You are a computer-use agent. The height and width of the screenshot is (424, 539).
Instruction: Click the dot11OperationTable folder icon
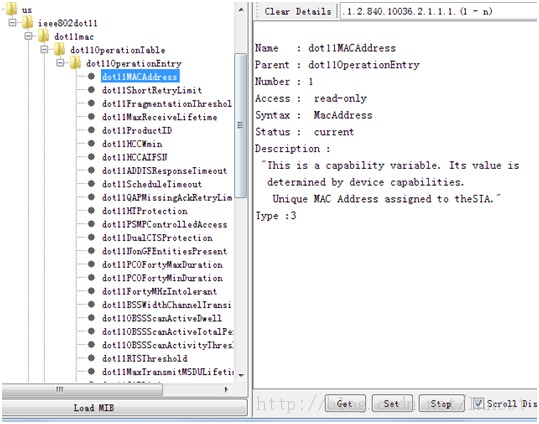click(59, 49)
